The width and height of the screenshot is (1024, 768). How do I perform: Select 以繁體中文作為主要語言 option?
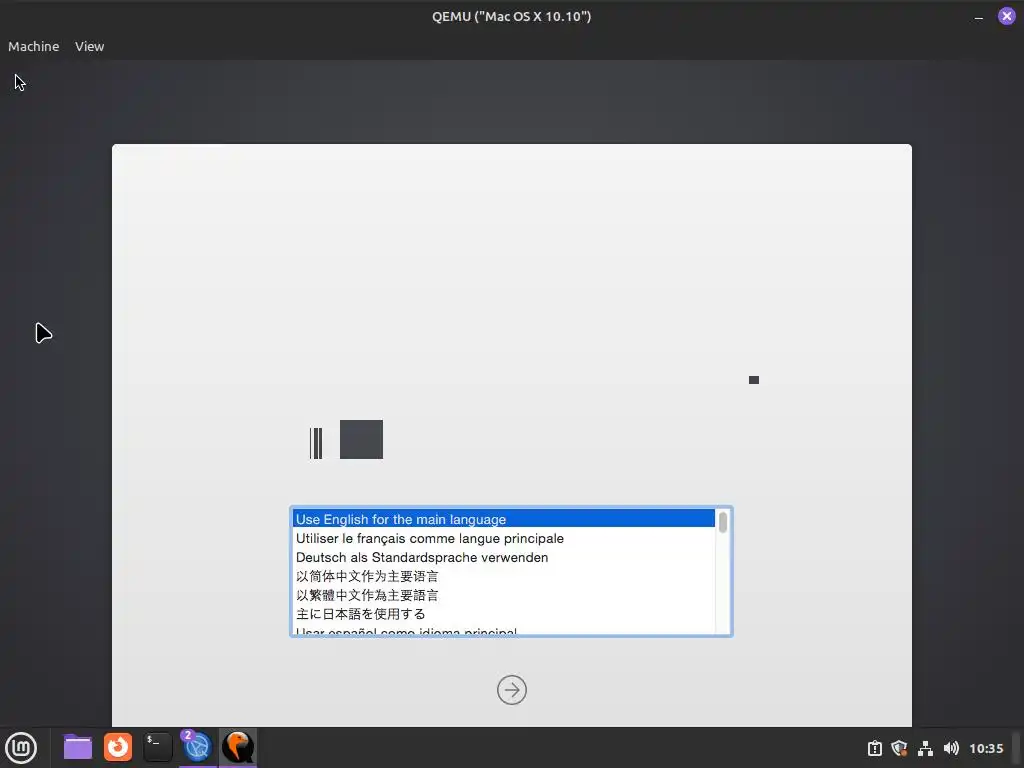pos(504,595)
